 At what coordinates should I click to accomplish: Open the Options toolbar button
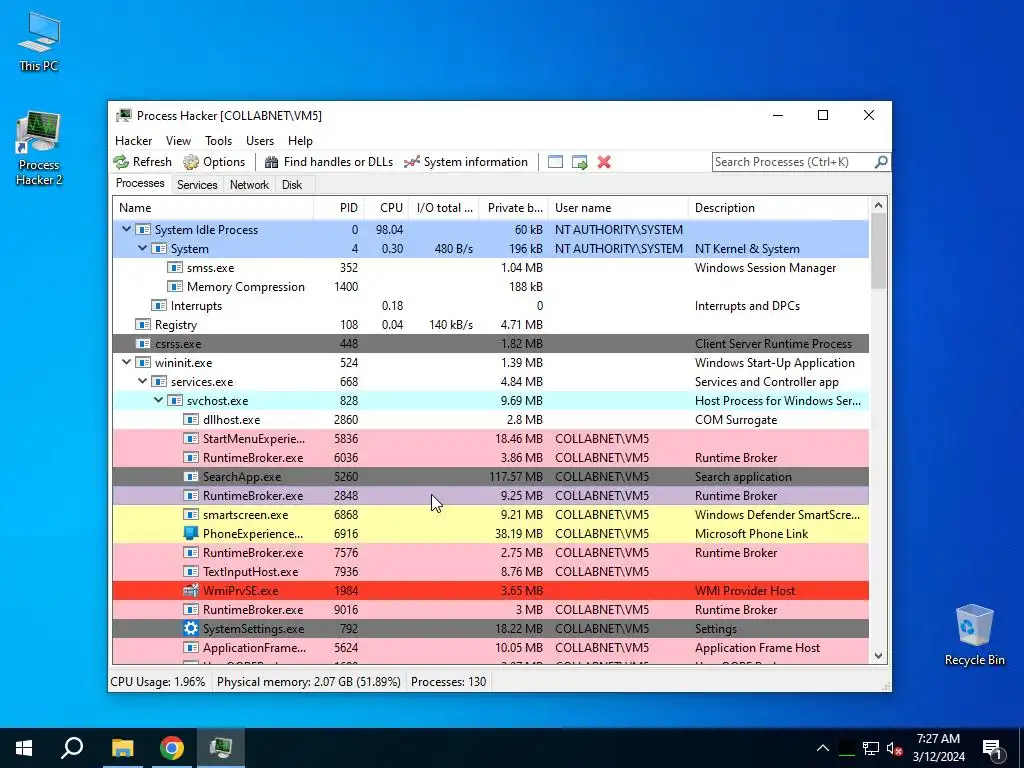coord(214,162)
